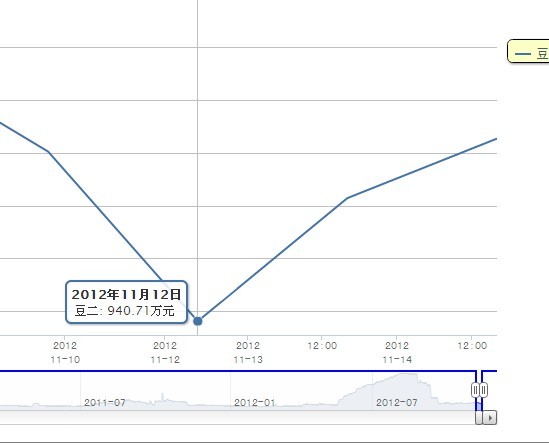Click the 12:00 label after 11-14

(x=472, y=346)
